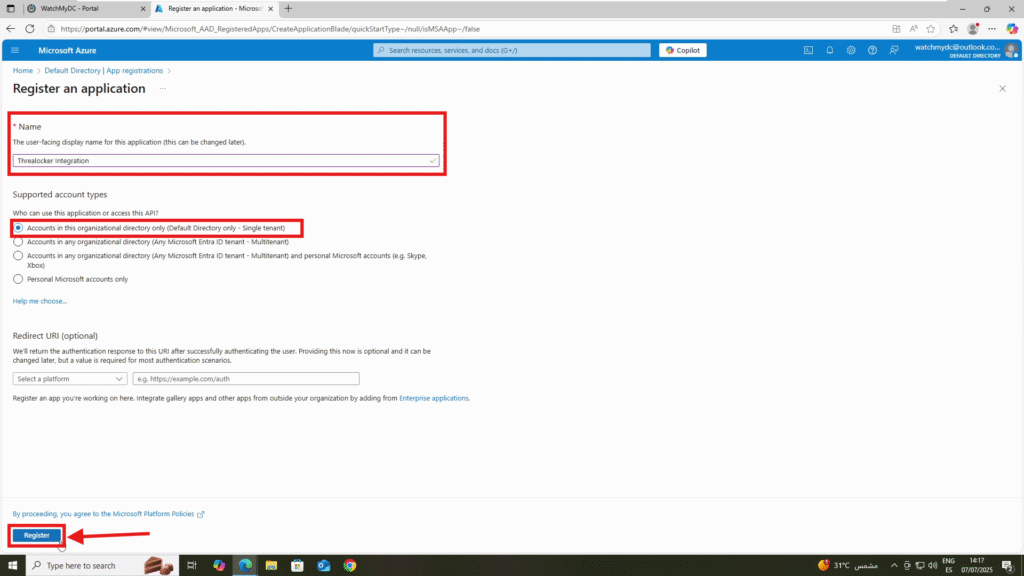Open Microsoft Store from the taskbar
Screen dimensions: 1024x576
pos(297,566)
